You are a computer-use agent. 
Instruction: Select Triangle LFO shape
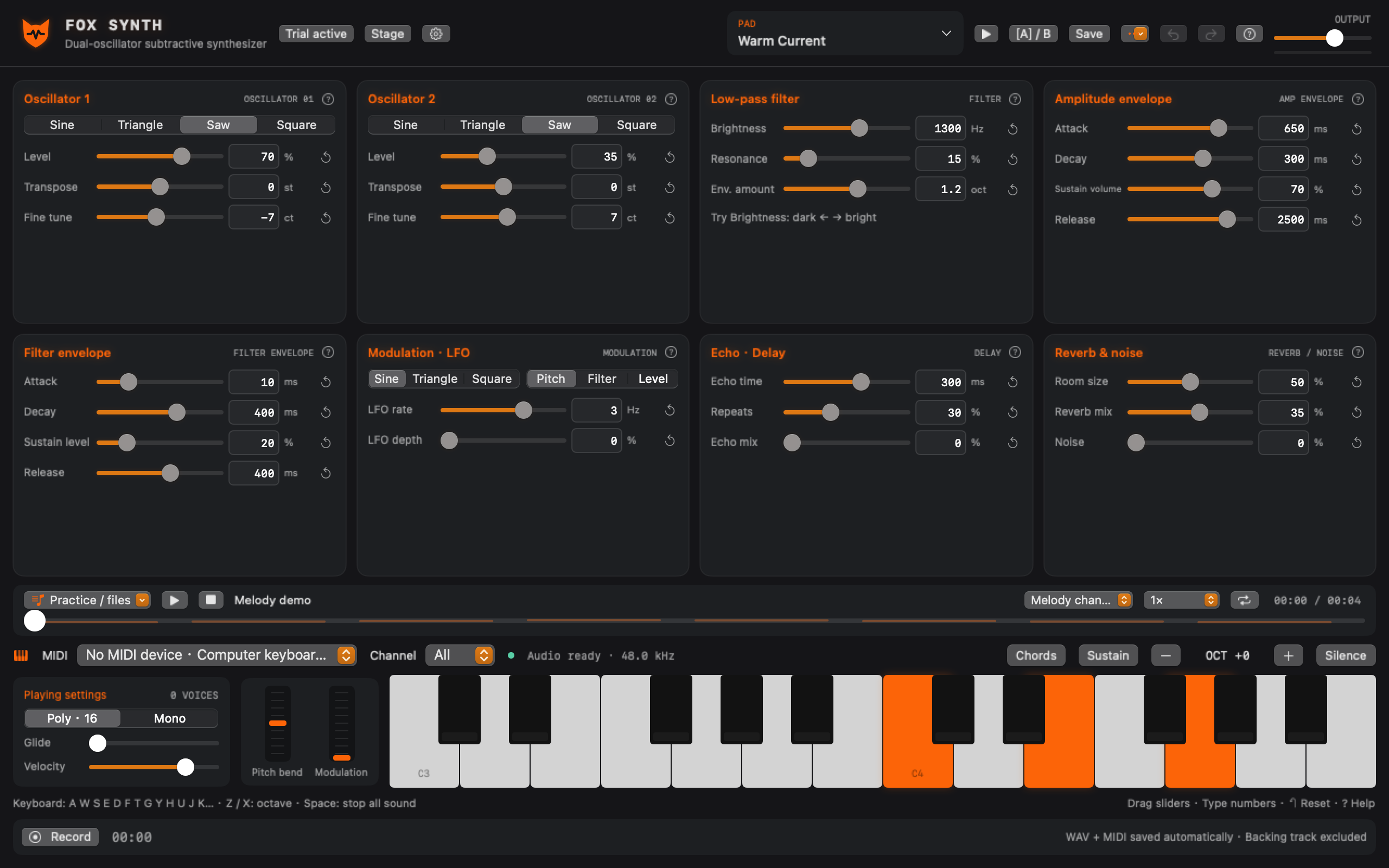(x=435, y=379)
